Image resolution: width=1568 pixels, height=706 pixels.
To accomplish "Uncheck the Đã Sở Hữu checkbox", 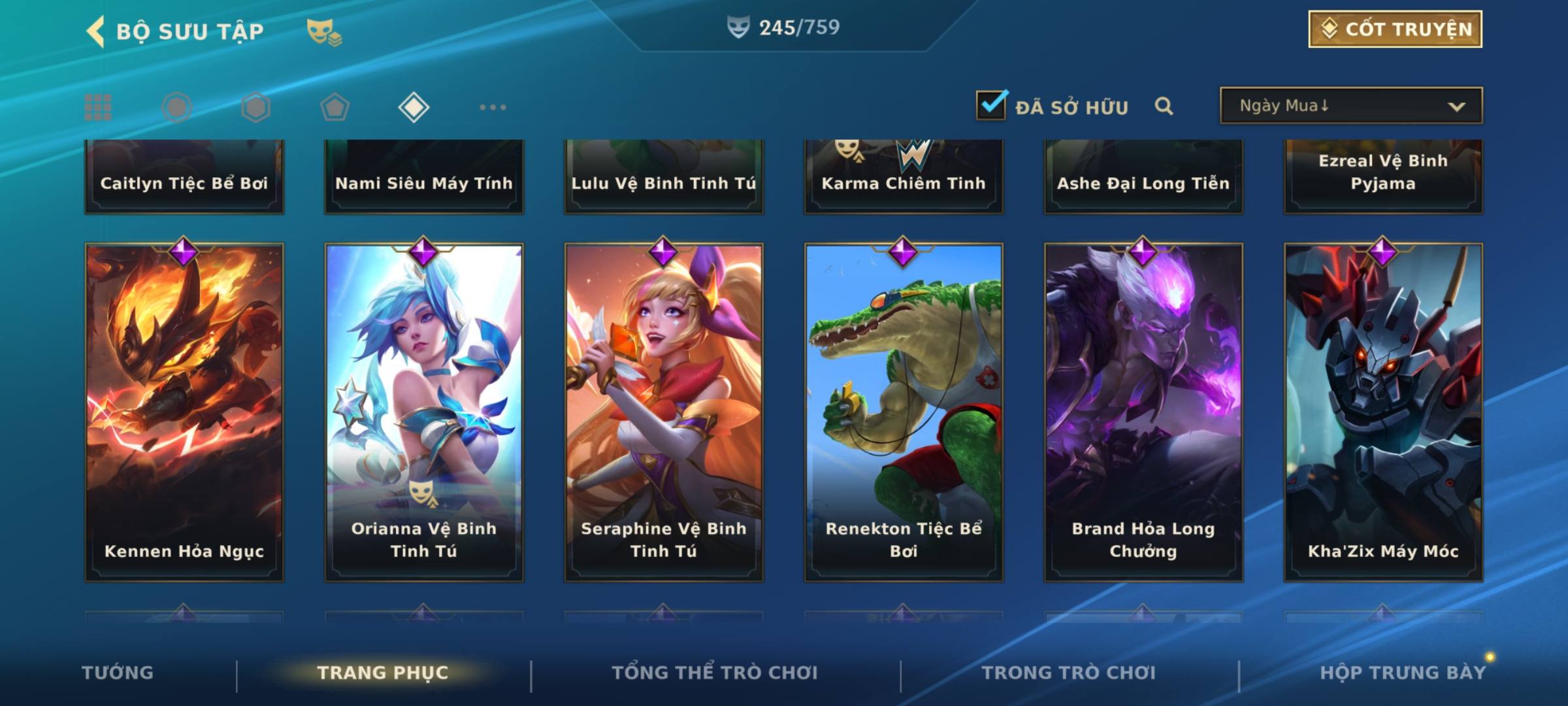I will coord(991,105).
